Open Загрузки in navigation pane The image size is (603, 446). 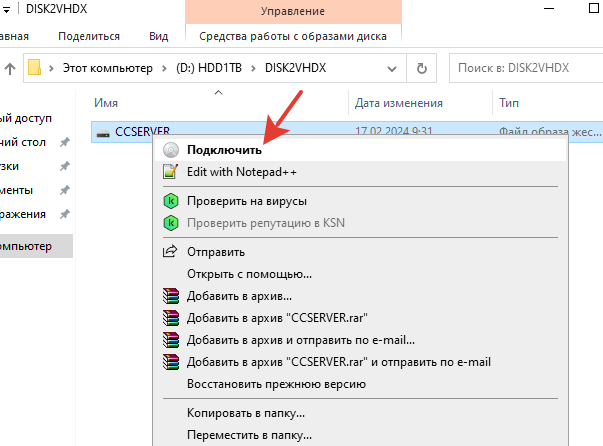tap(10, 166)
